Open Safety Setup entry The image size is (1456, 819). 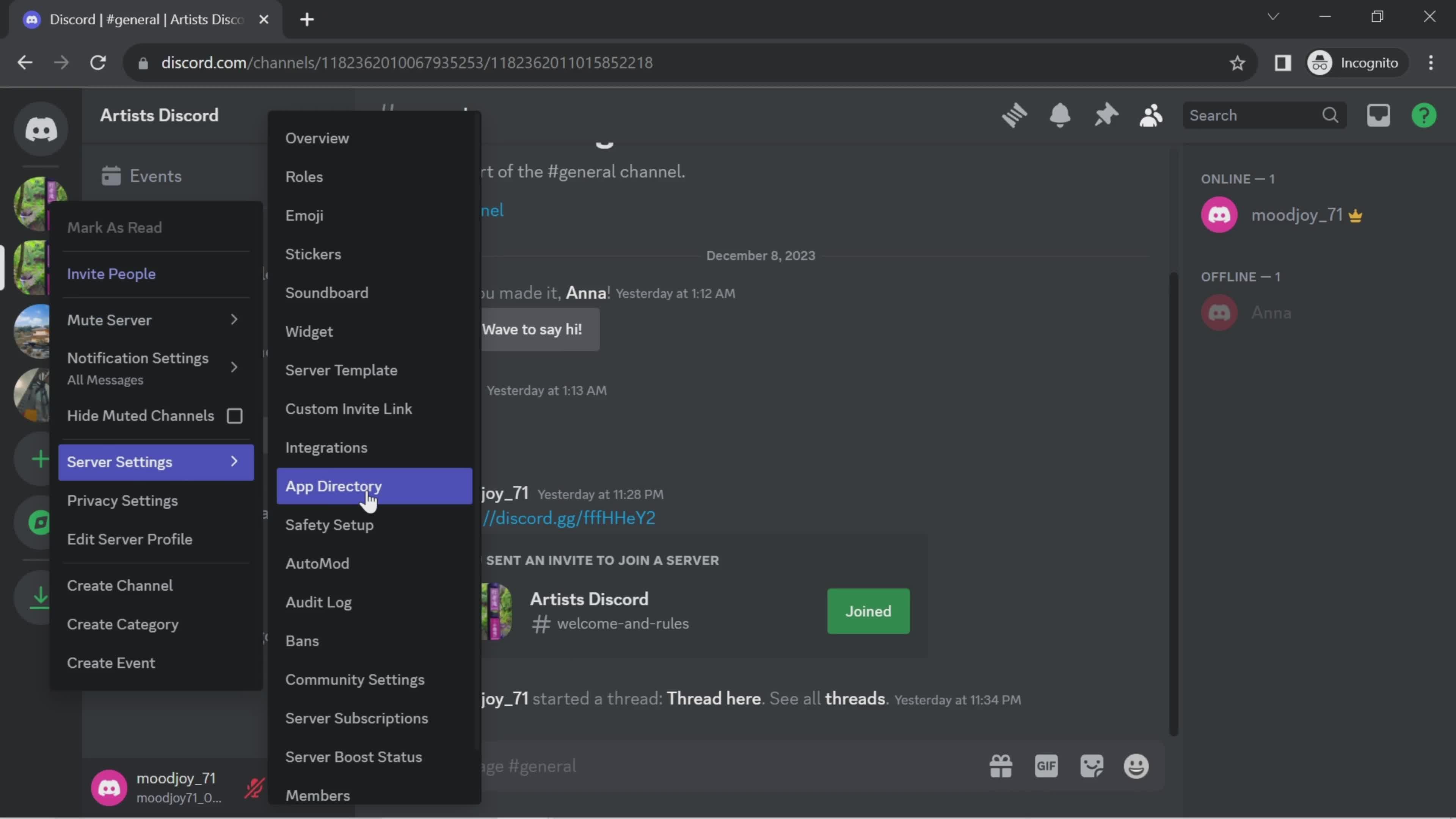374,525
